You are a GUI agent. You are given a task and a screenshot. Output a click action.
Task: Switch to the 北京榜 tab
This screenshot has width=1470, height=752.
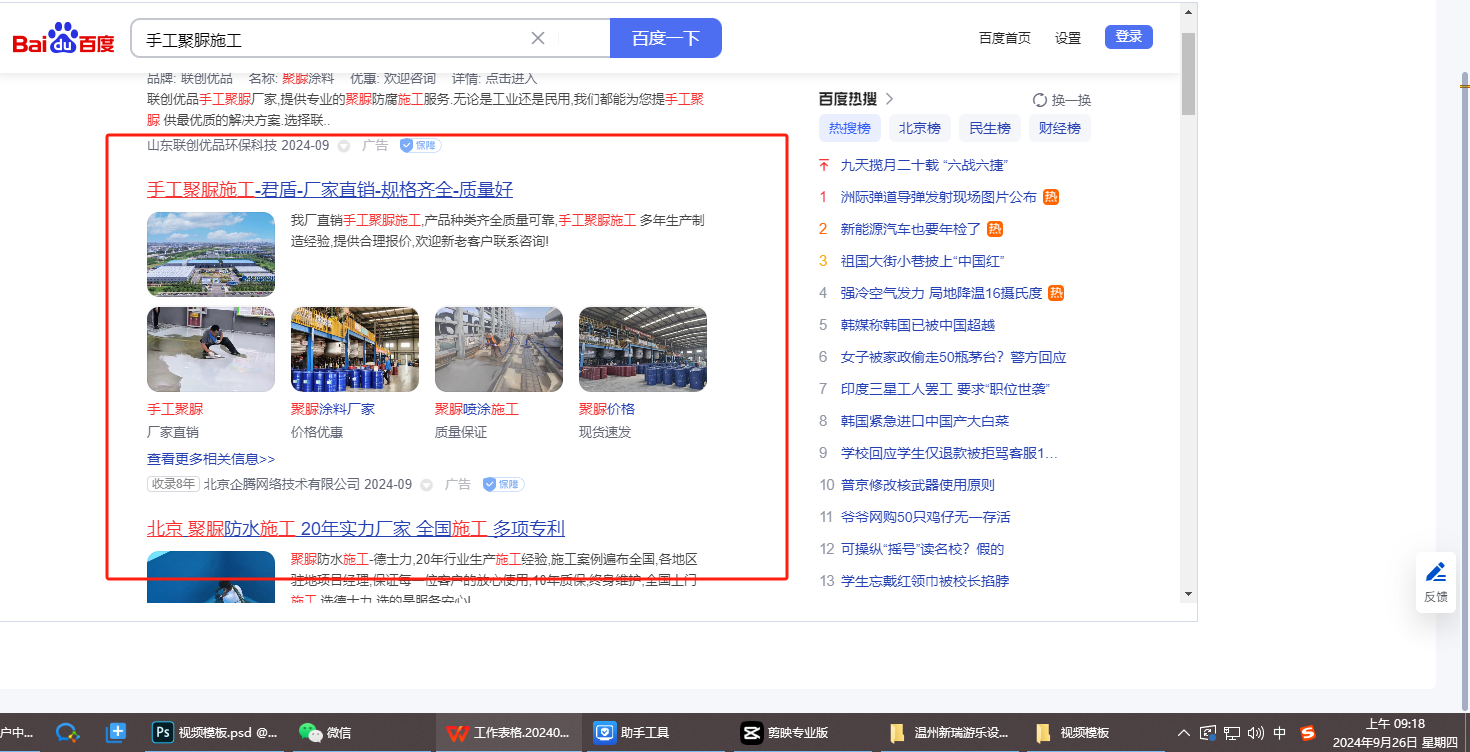point(919,128)
